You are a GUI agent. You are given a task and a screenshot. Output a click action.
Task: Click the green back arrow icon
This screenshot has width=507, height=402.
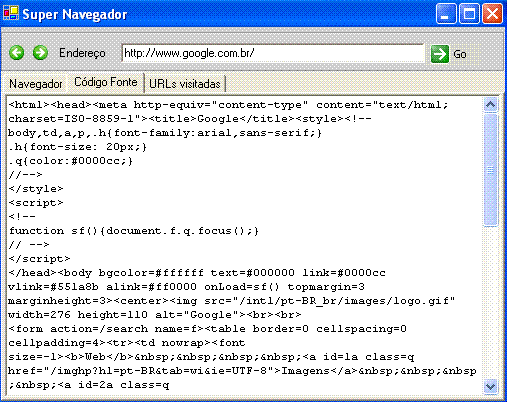16,53
